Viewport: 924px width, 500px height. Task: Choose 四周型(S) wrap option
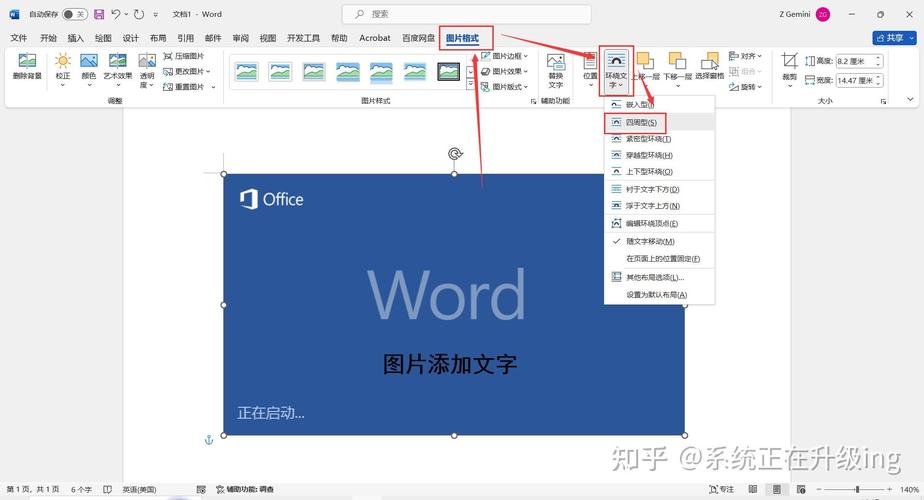[659, 122]
